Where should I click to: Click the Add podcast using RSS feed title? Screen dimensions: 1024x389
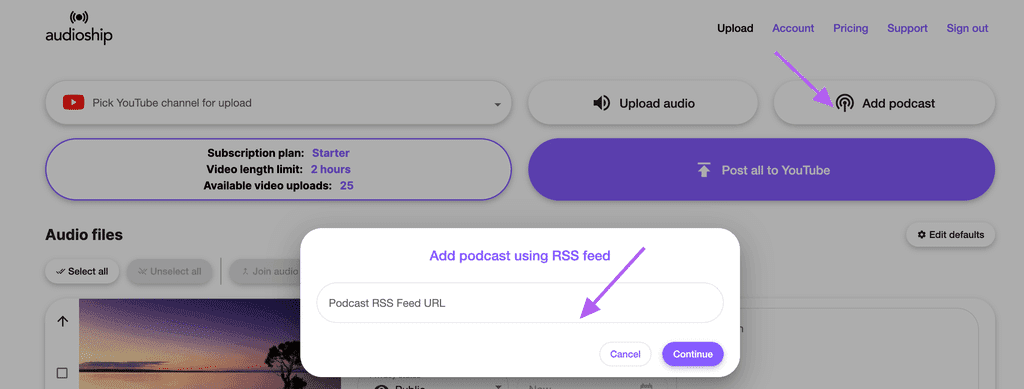pyautogui.click(x=520, y=256)
